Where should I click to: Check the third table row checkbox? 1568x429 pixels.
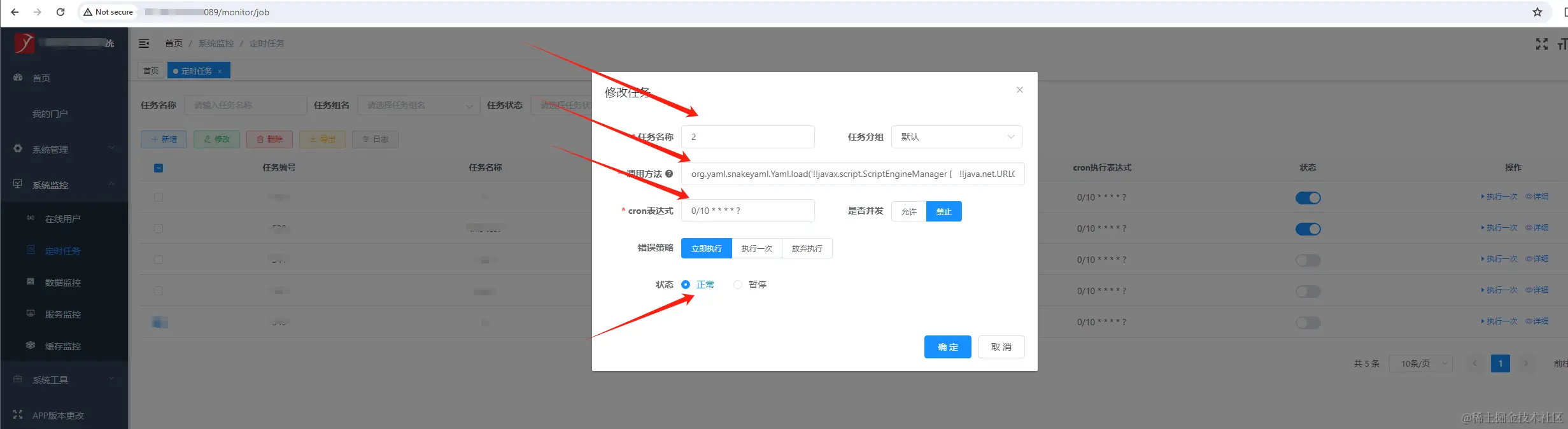(159, 260)
